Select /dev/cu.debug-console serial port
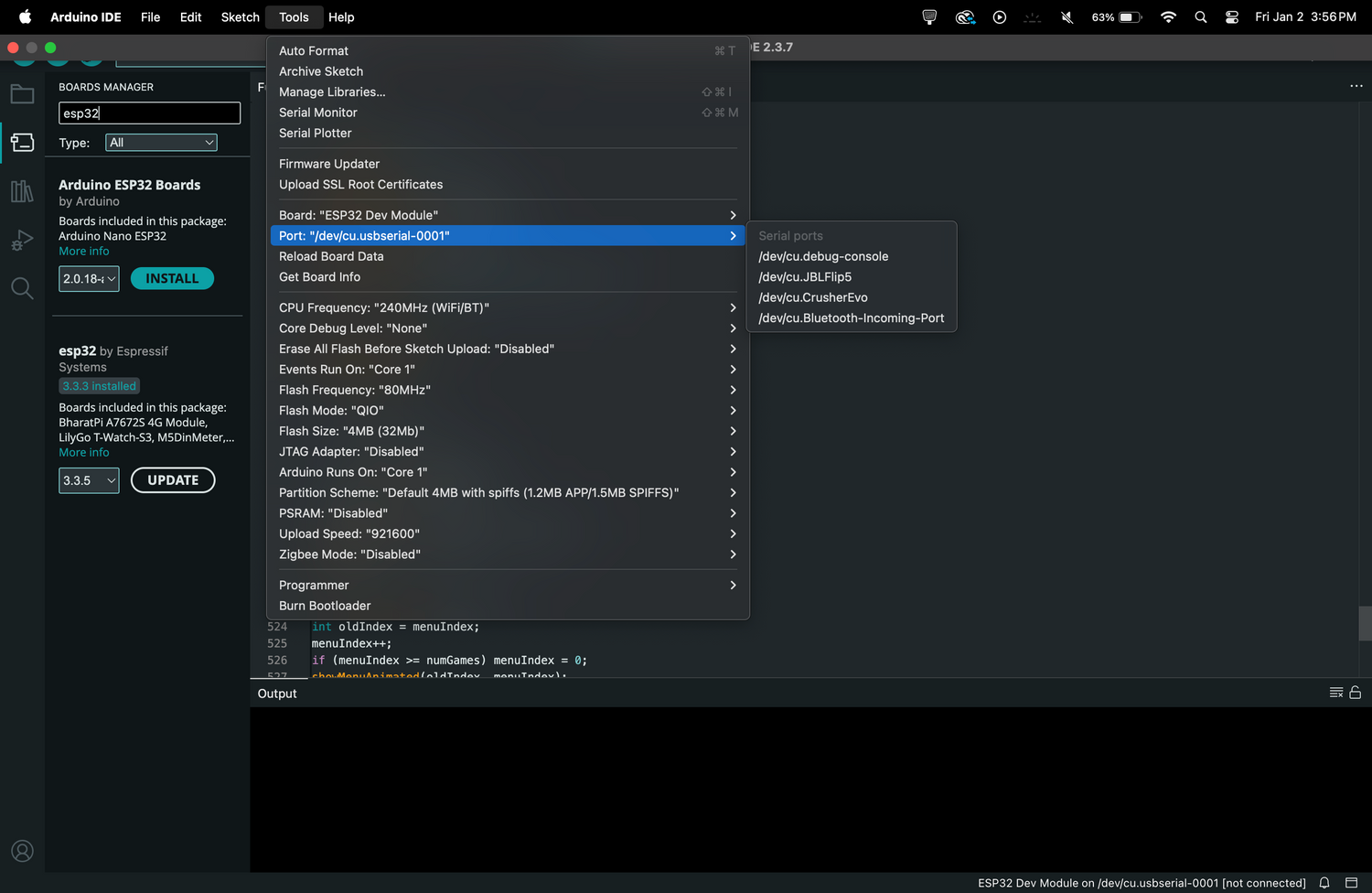 pyautogui.click(x=823, y=256)
